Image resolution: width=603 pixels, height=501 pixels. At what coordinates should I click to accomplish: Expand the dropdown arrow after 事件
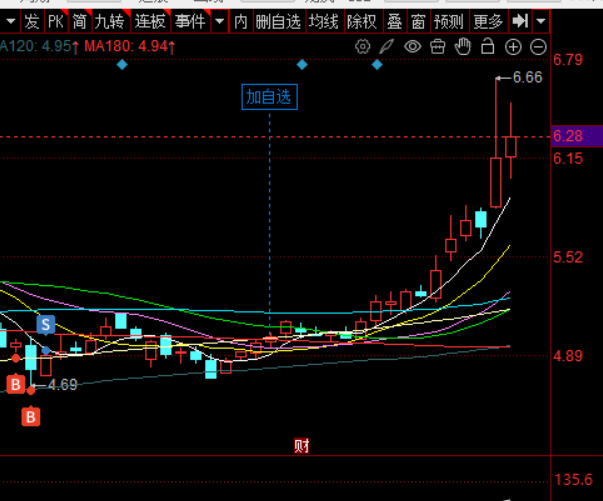(220, 21)
